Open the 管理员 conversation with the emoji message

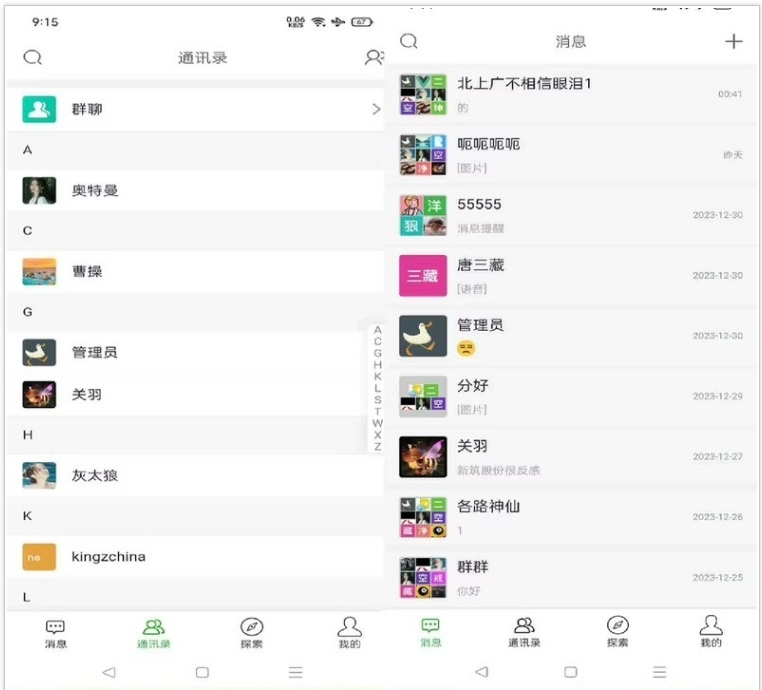[571, 336]
